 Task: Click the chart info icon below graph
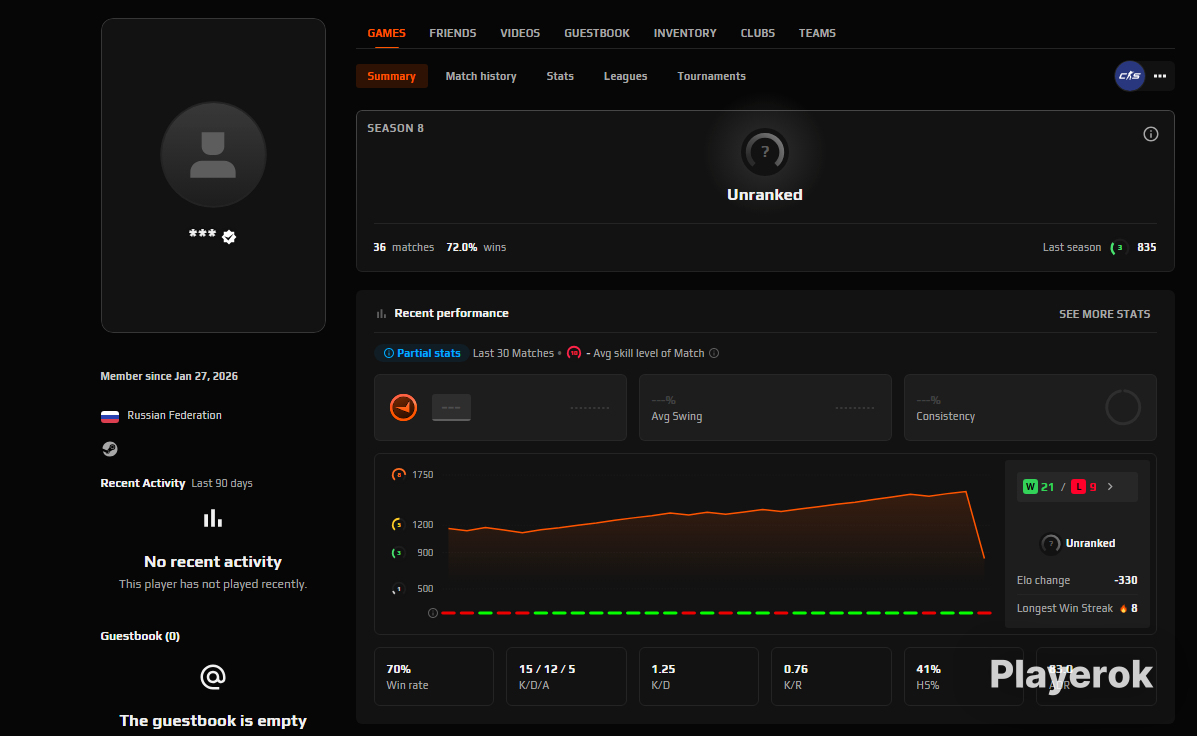pyautogui.click(x=433, y=613)
